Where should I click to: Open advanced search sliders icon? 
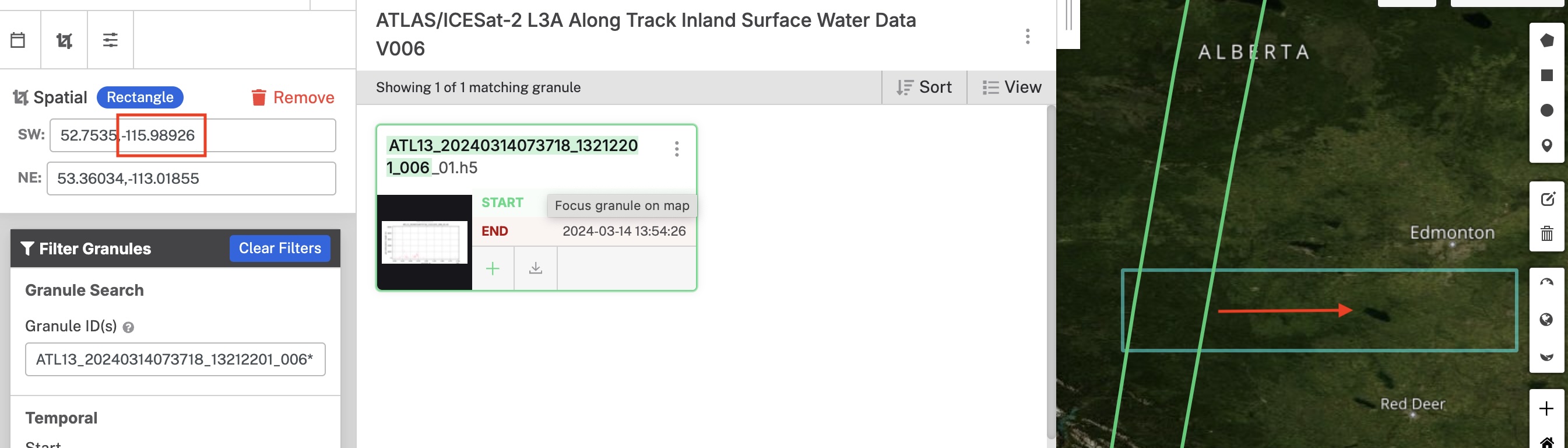point(110,40)
